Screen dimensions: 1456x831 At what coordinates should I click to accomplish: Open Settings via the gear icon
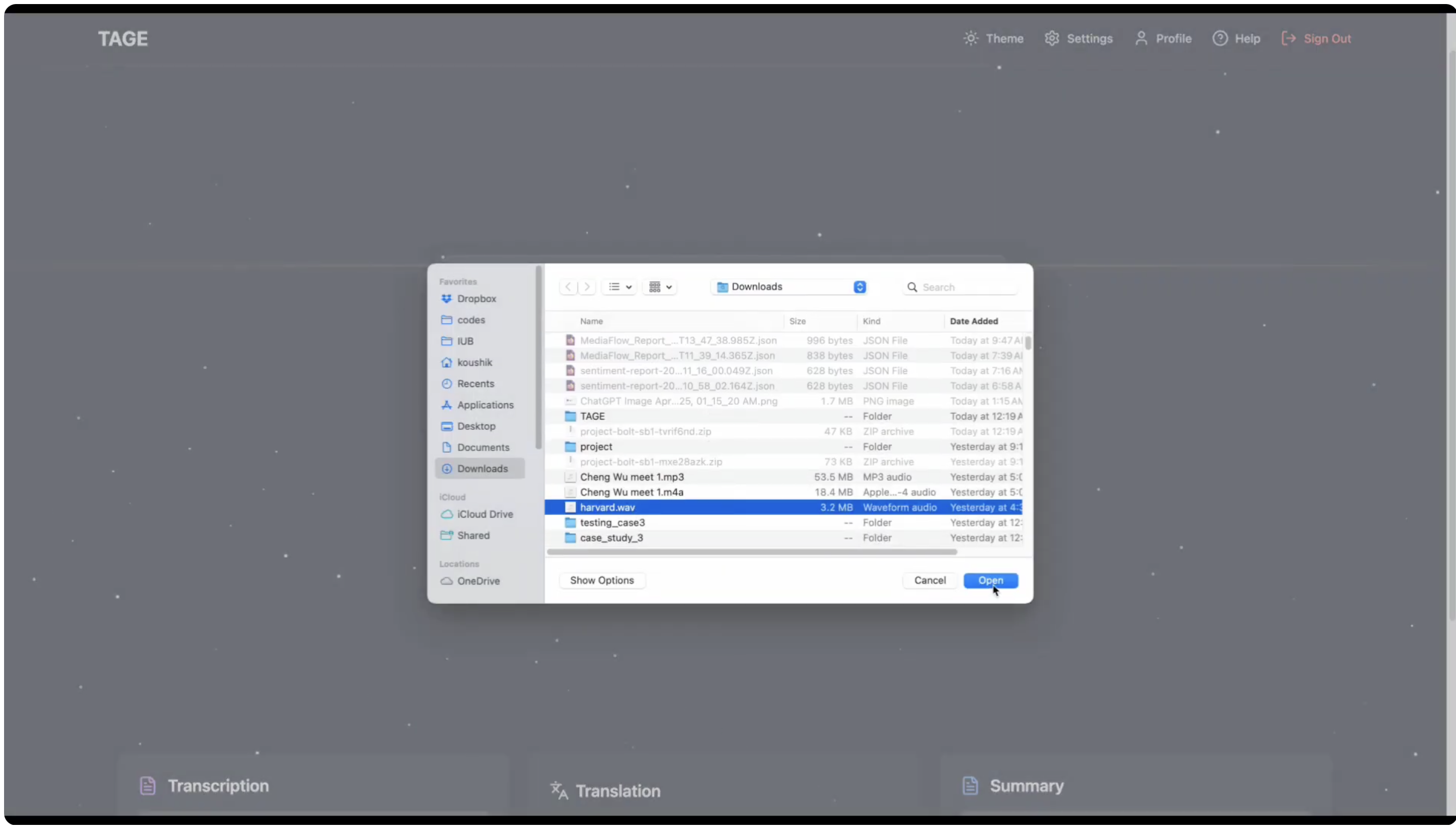(x=1051, y=38)
